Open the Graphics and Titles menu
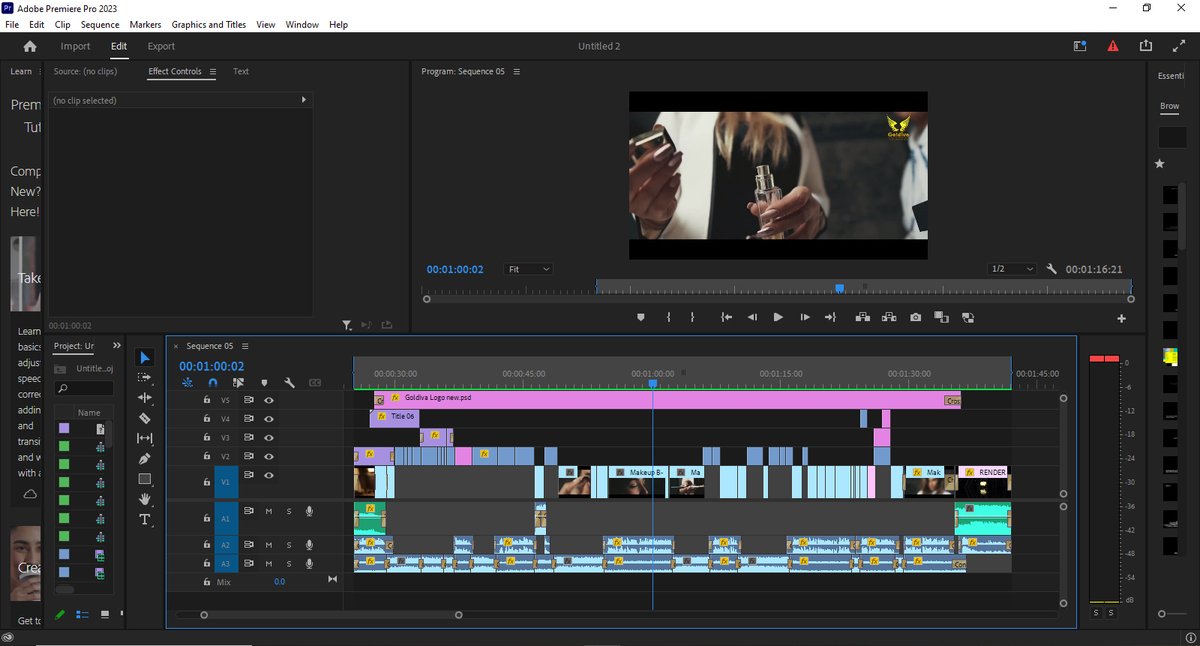The height and width of the screenshot is (646, 1200). click(209, 24)
